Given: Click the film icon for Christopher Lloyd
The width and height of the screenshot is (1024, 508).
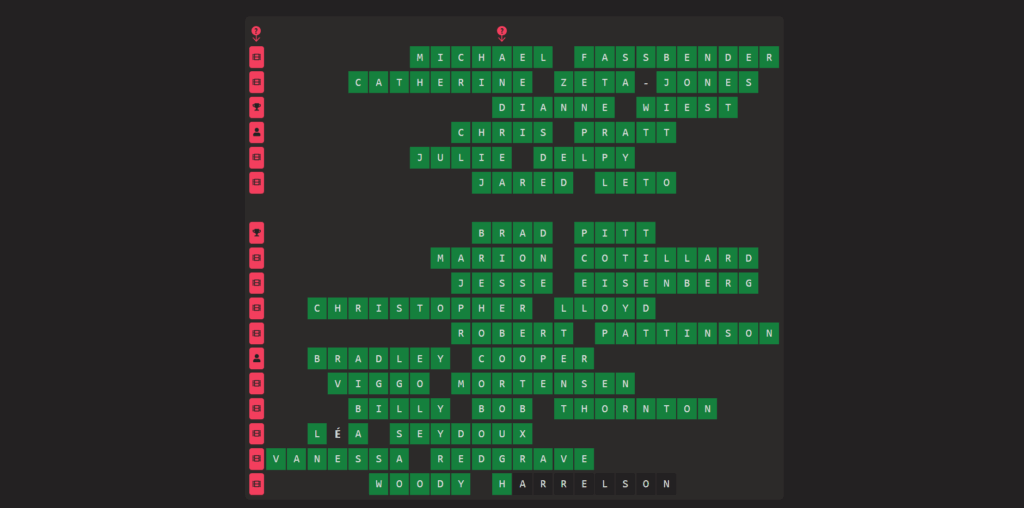Looking at the screenshot, I should pyautogui.click(x=257, y=308).
